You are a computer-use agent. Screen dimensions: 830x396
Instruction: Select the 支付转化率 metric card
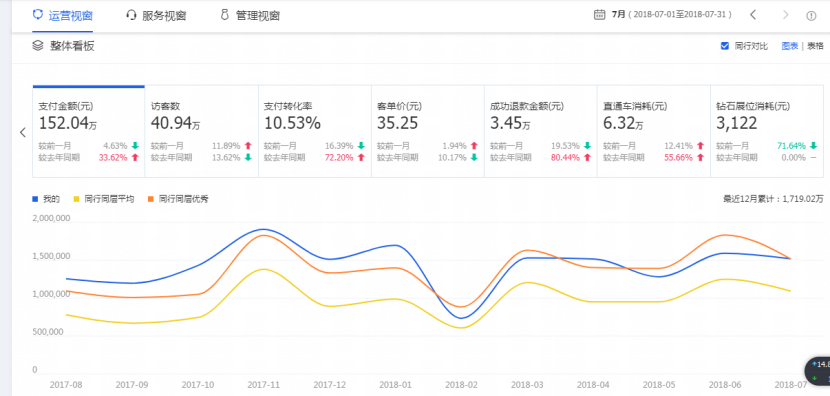point(315,131)
